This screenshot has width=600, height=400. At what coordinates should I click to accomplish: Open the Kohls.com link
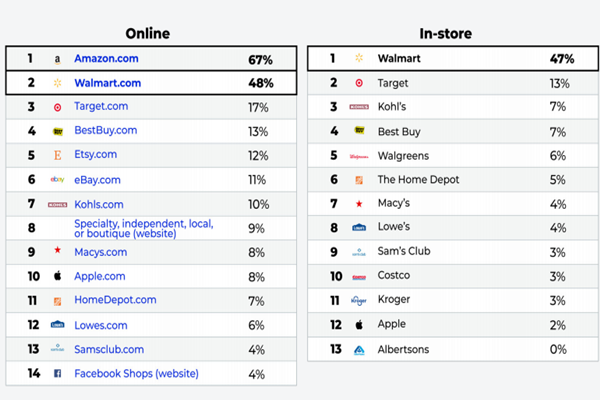pyautogui.click(x=99, y=204)
